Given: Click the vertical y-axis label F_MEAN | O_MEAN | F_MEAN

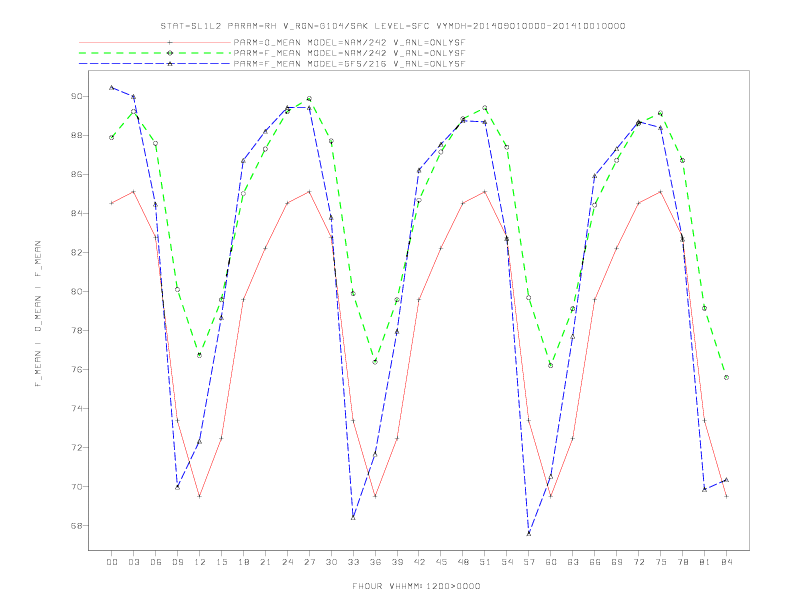Looking at the screenshot, I should (x=38, y=314).
